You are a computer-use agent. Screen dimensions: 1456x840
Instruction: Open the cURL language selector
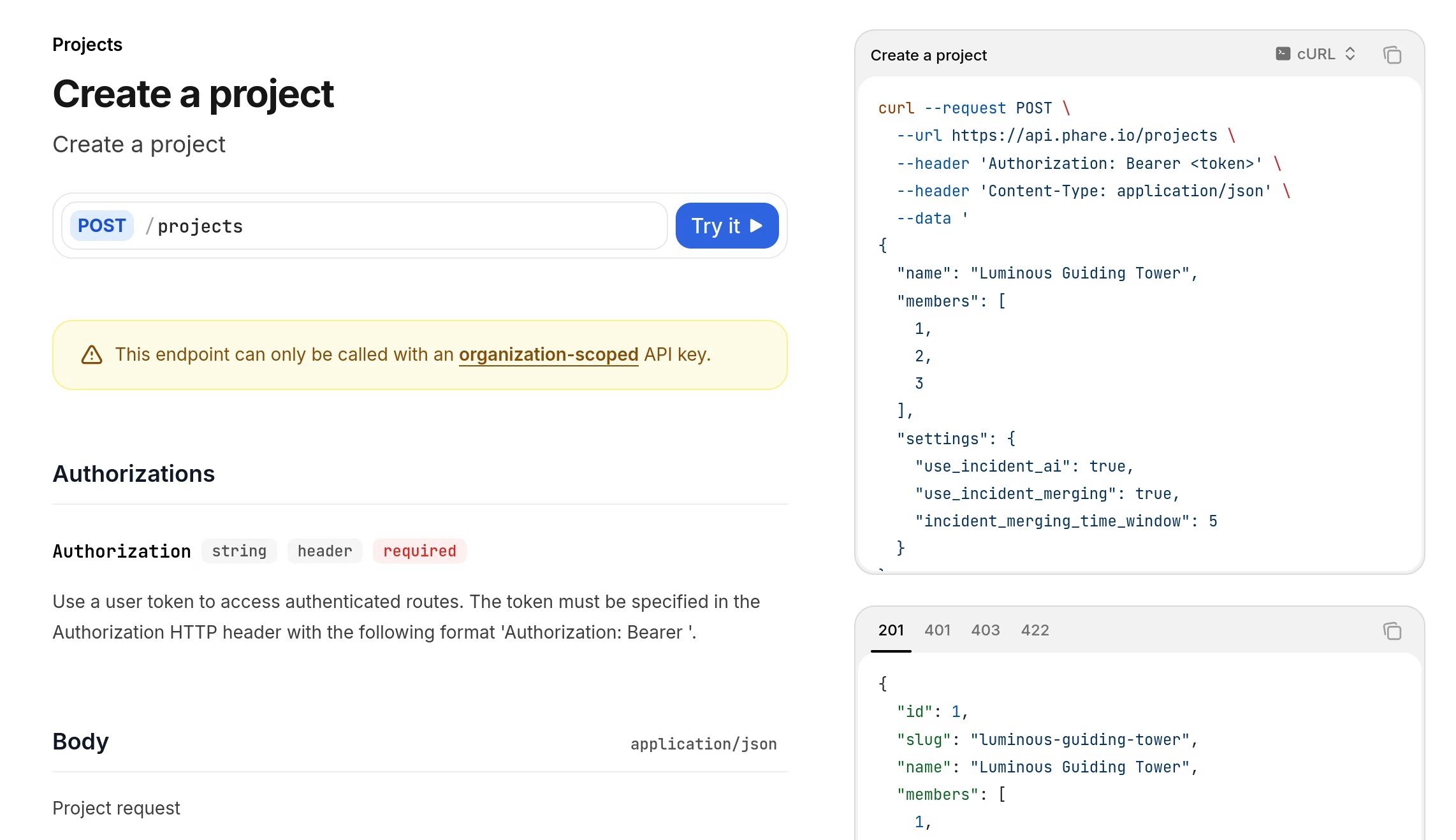coord(1315,54)
